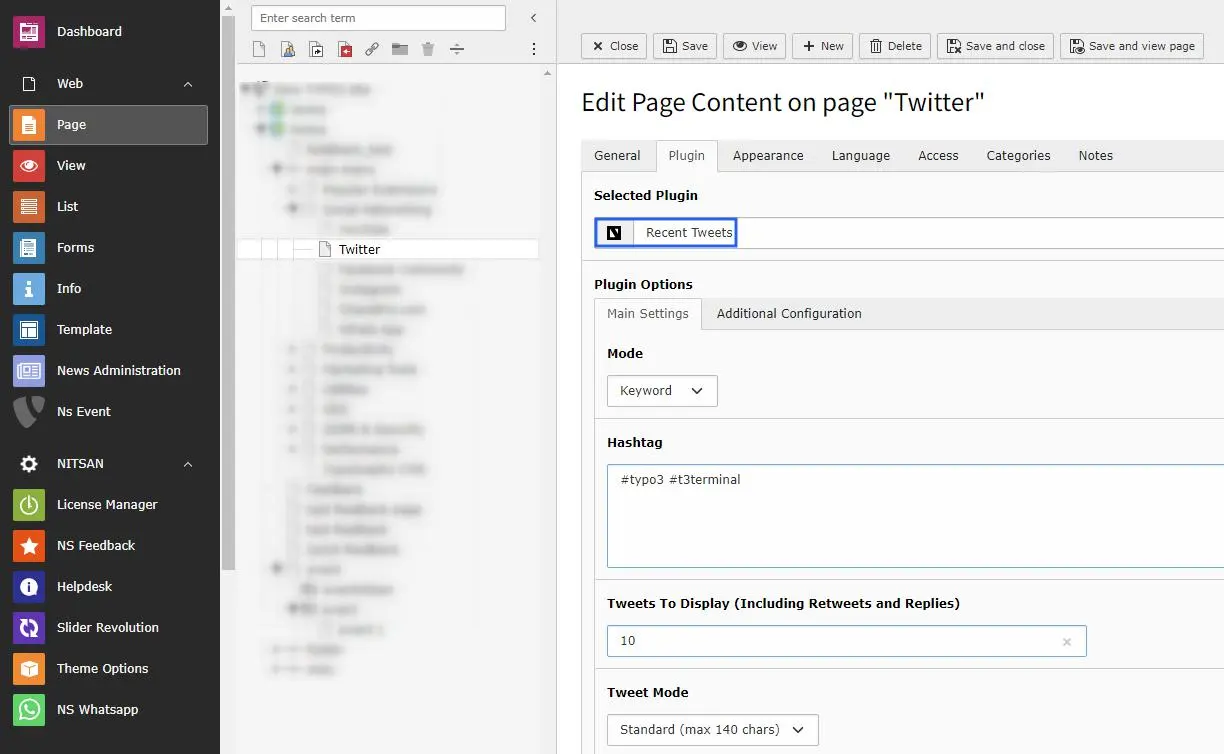Collapse the NITSAN module group
This screenshot has width=1224, height=754.
coord(188,464)
